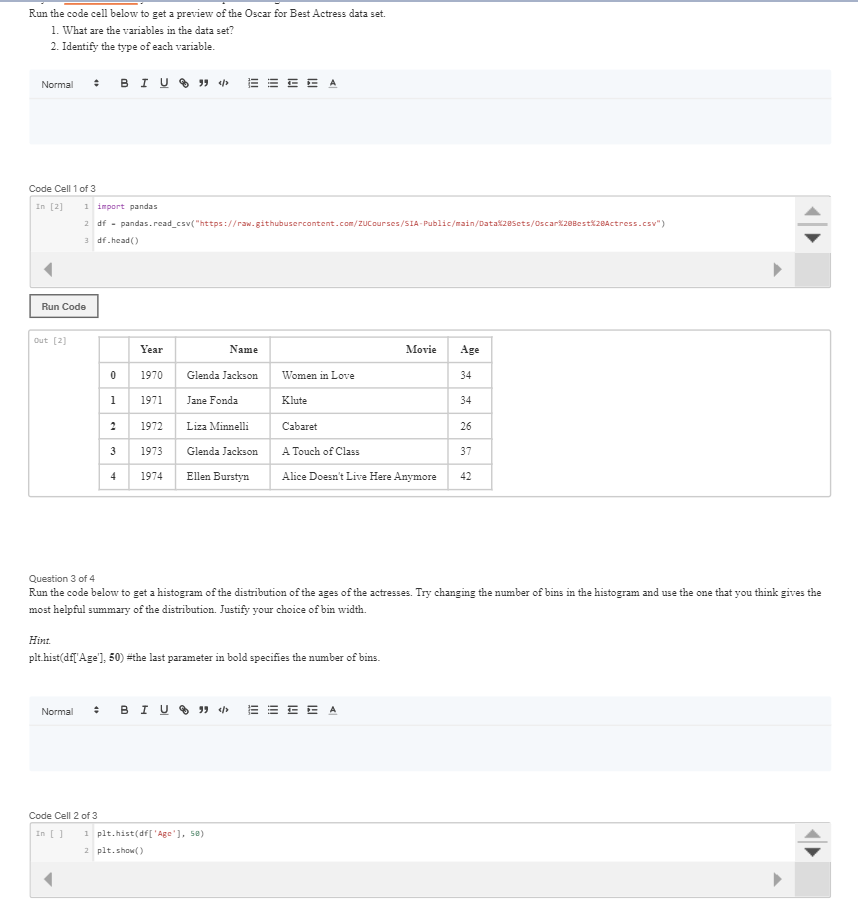Screen dimensions: 858x899
Task: Open the style dropdown in the second editor
Action: click(71, 711)
